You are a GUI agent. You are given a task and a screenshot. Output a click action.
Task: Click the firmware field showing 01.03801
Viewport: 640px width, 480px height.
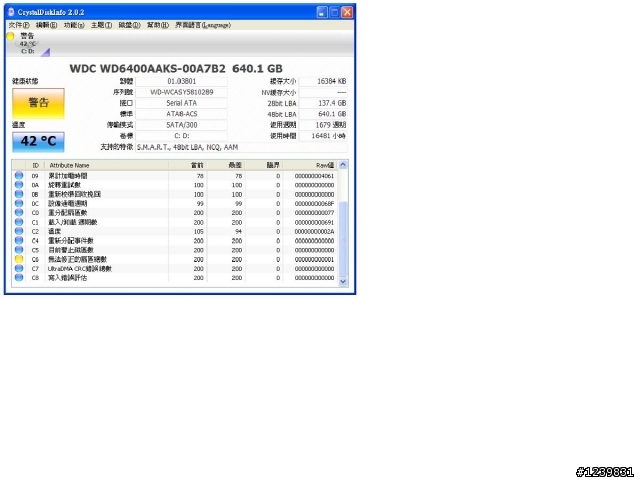[182, 81]
